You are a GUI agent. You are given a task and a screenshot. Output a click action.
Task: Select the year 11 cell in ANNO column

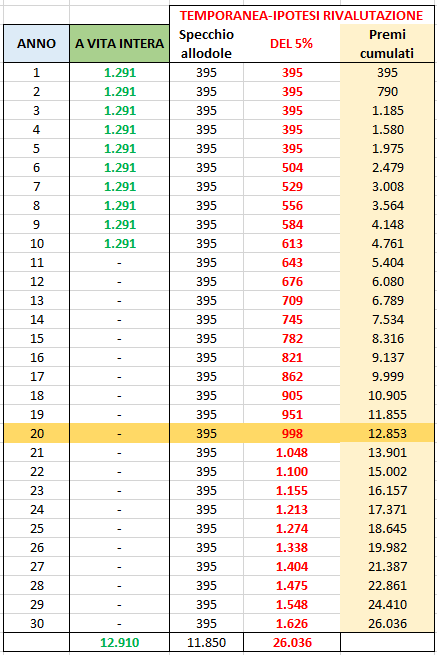click(36, 262)
